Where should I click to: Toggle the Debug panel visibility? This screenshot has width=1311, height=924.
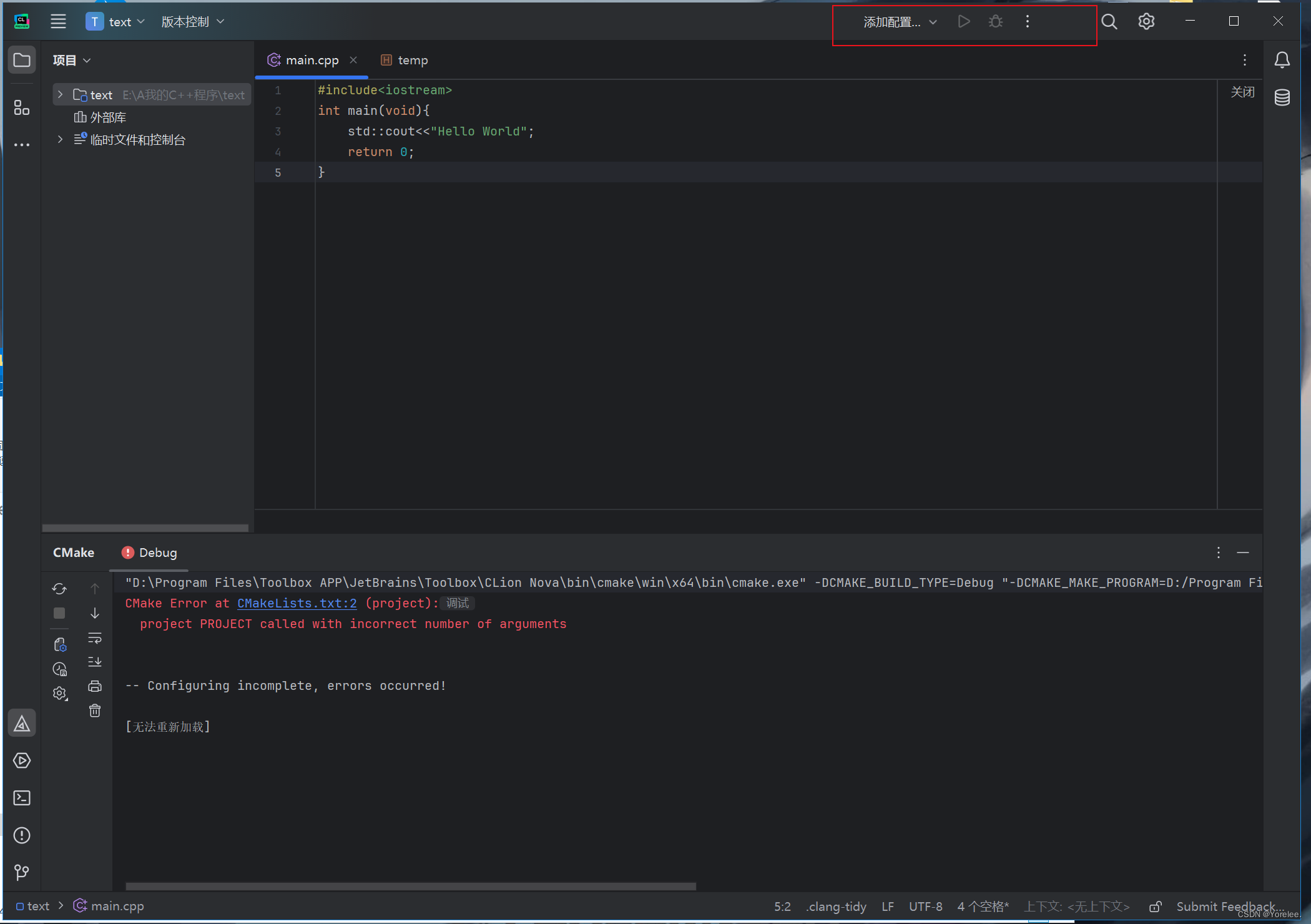click(148, 552)
